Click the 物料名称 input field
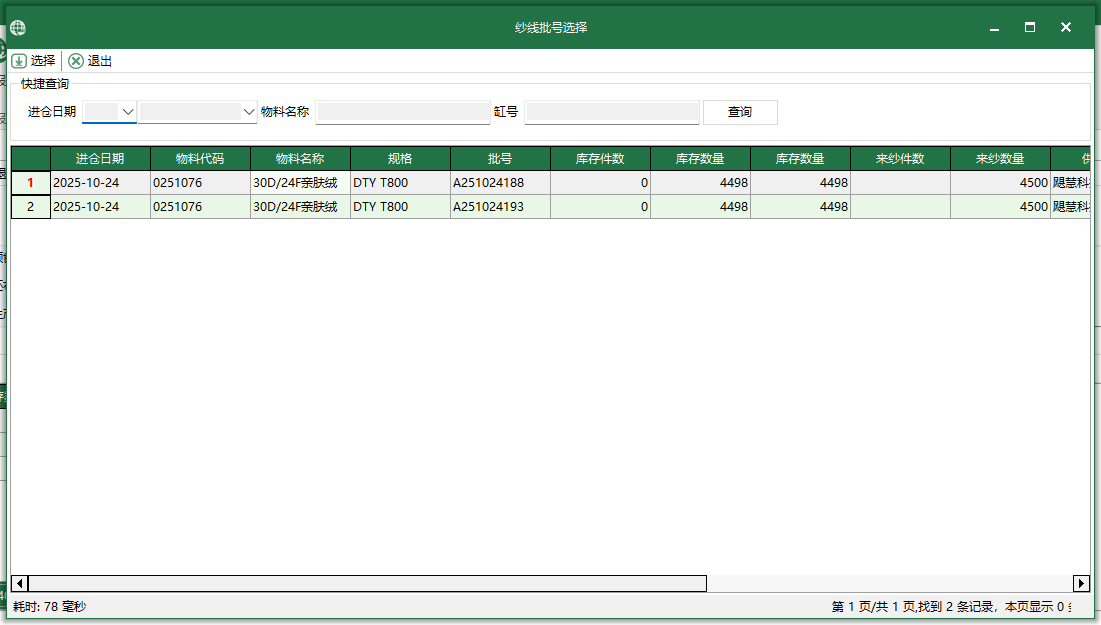Viewport: 1101px width, 625px height. click(402, 111)
